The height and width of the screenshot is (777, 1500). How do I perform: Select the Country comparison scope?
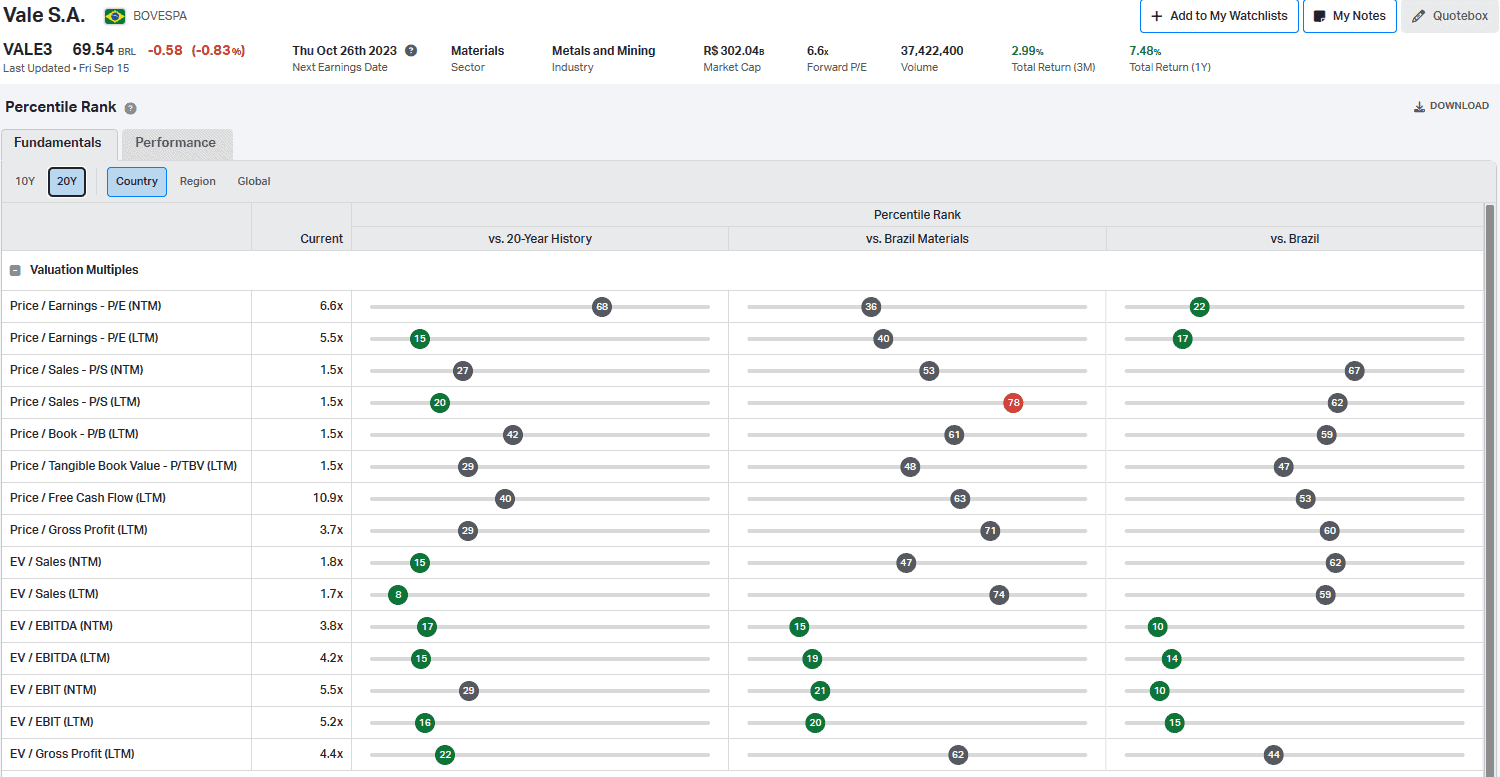pos(137,181)
